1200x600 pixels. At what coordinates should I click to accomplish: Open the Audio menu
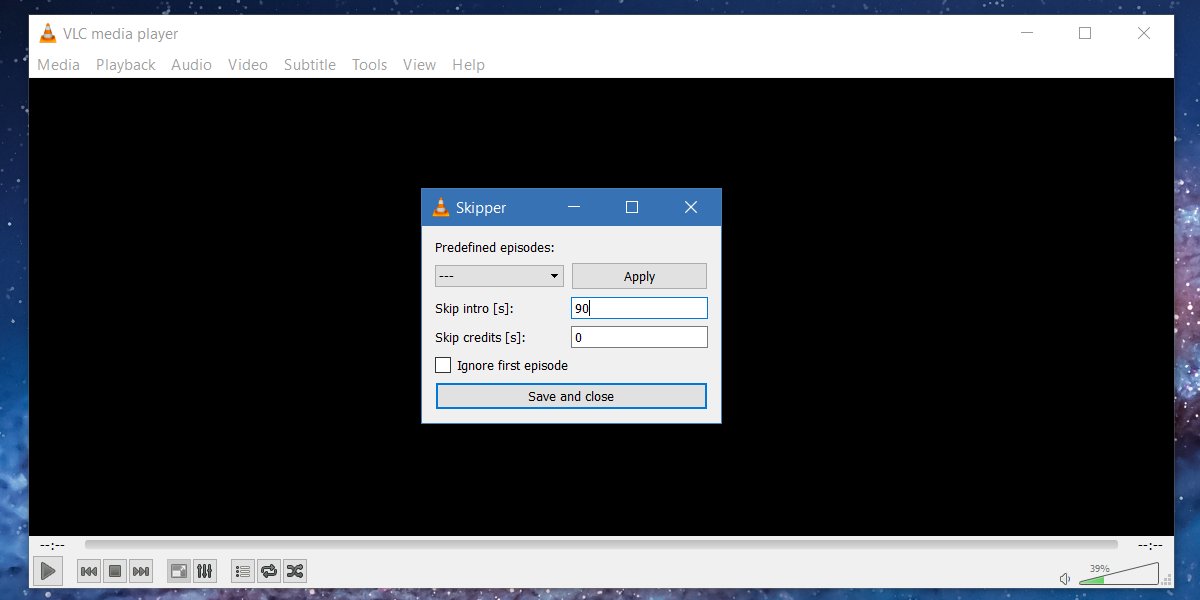pyautogui.click(x=191, y=65)
